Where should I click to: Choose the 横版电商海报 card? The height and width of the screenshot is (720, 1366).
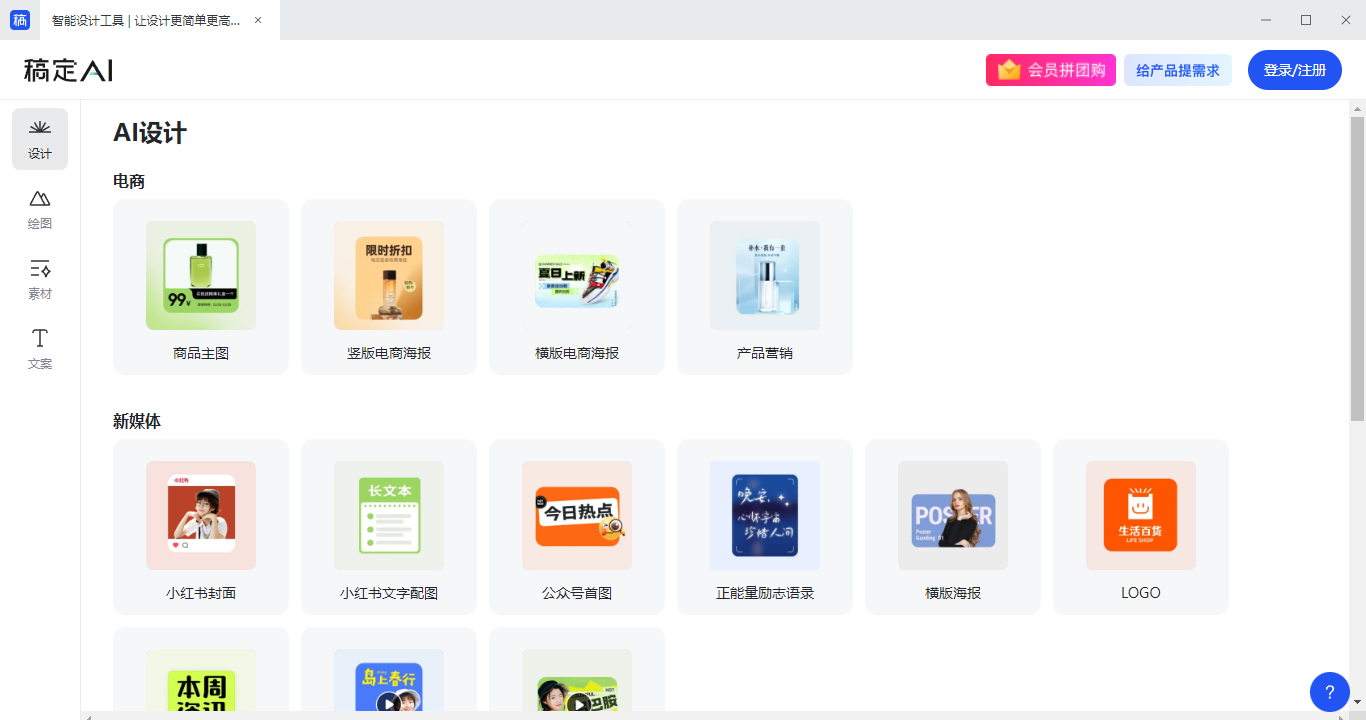(576, 286)
